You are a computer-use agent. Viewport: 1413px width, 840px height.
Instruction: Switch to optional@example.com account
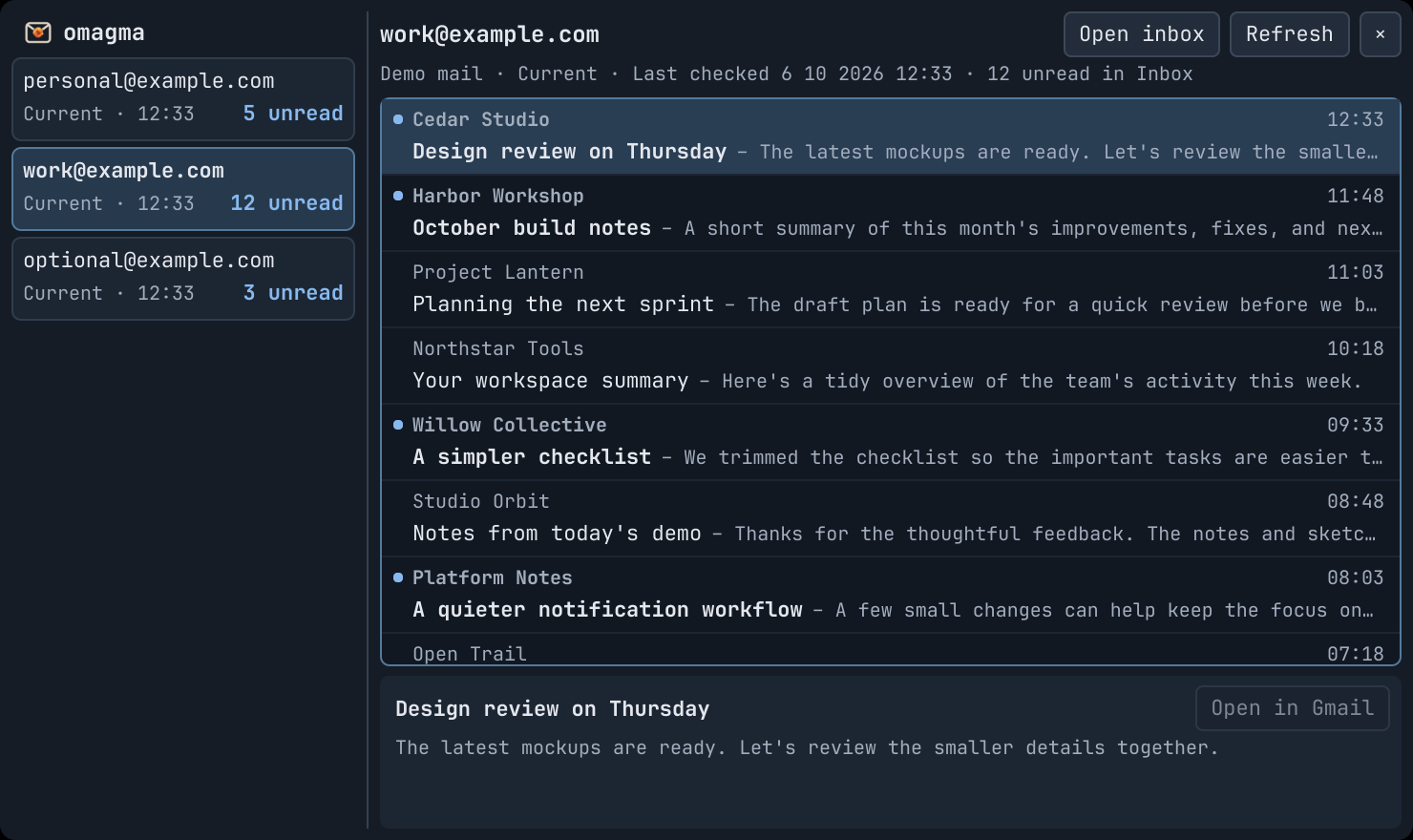click(183, 279)
